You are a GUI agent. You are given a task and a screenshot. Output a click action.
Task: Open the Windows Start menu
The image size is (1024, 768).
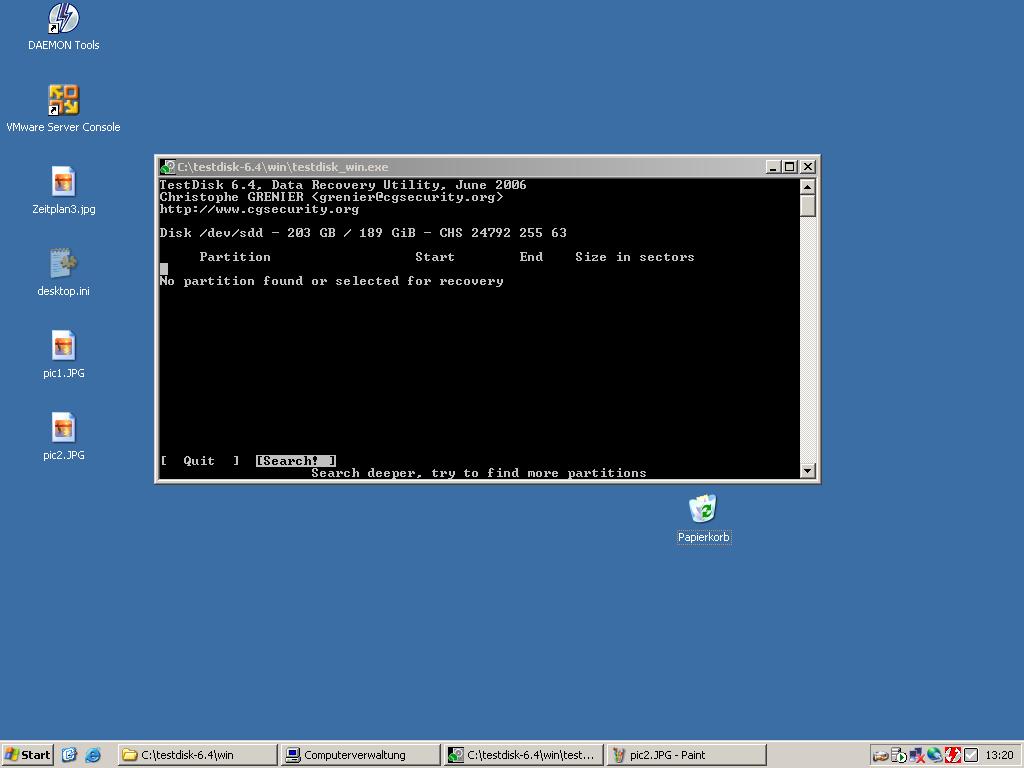pyautogui.click(x=27, y=755)
